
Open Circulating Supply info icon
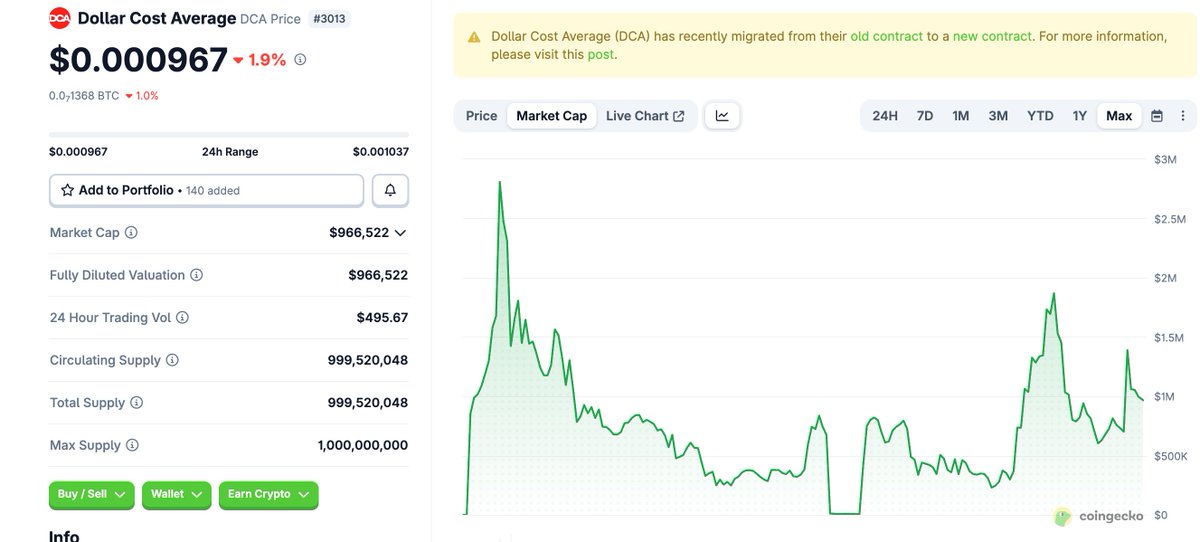pyautogui.click(x=172, y=360)
